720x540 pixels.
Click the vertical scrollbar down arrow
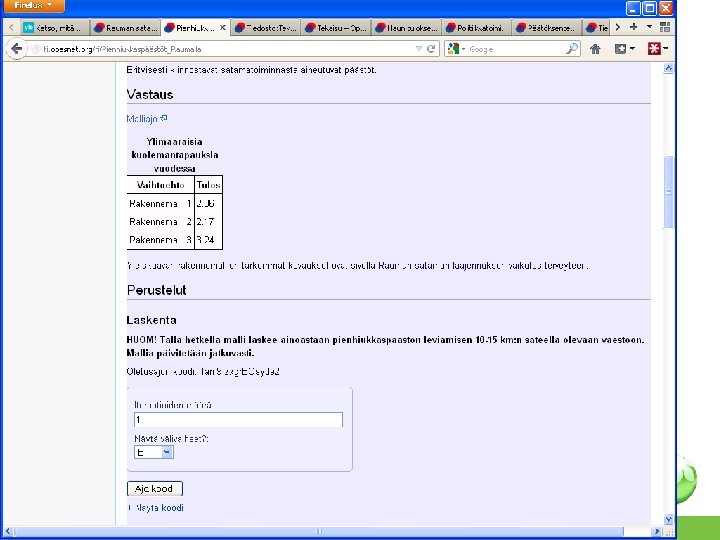click(669, 519)
